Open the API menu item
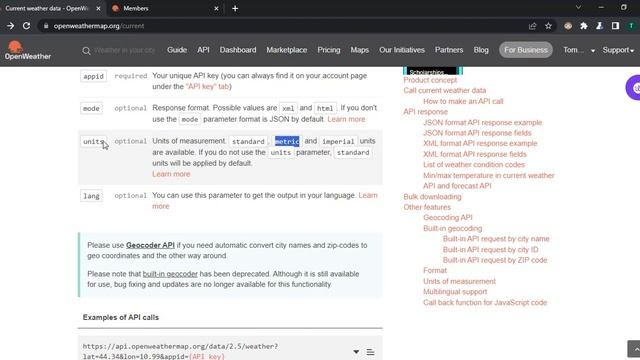Viewport: 640px width, 360px height. tap(203, 50)
